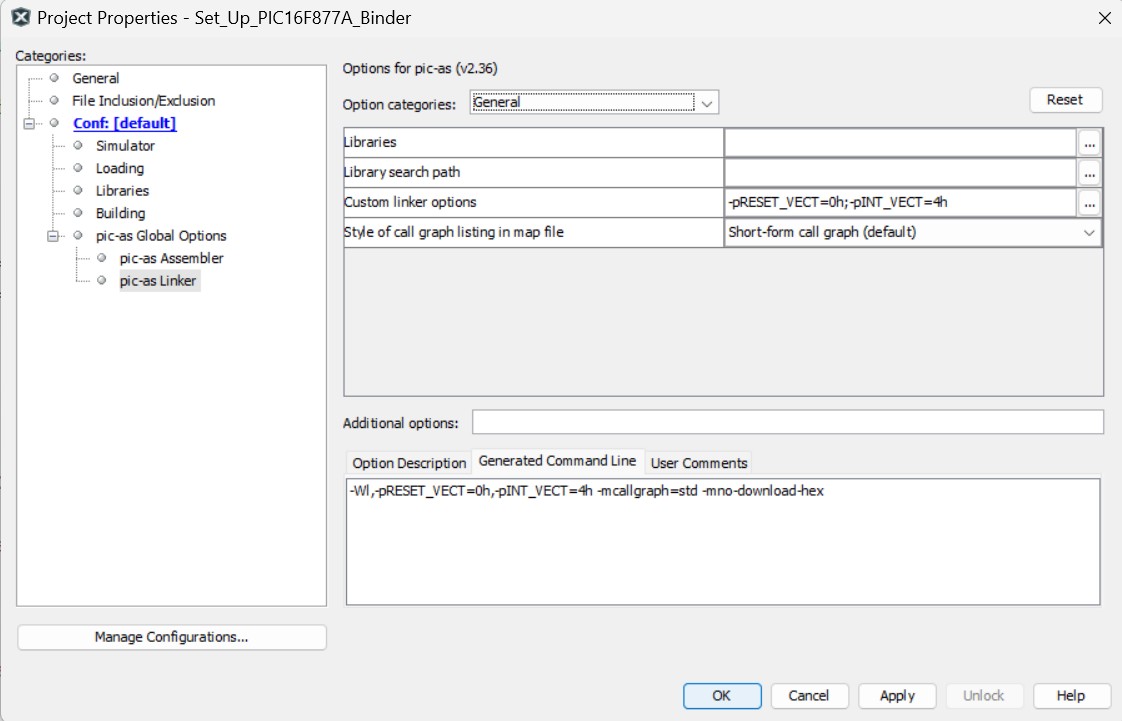
Task: Open the Option categories dropdown
Action: 707,103
